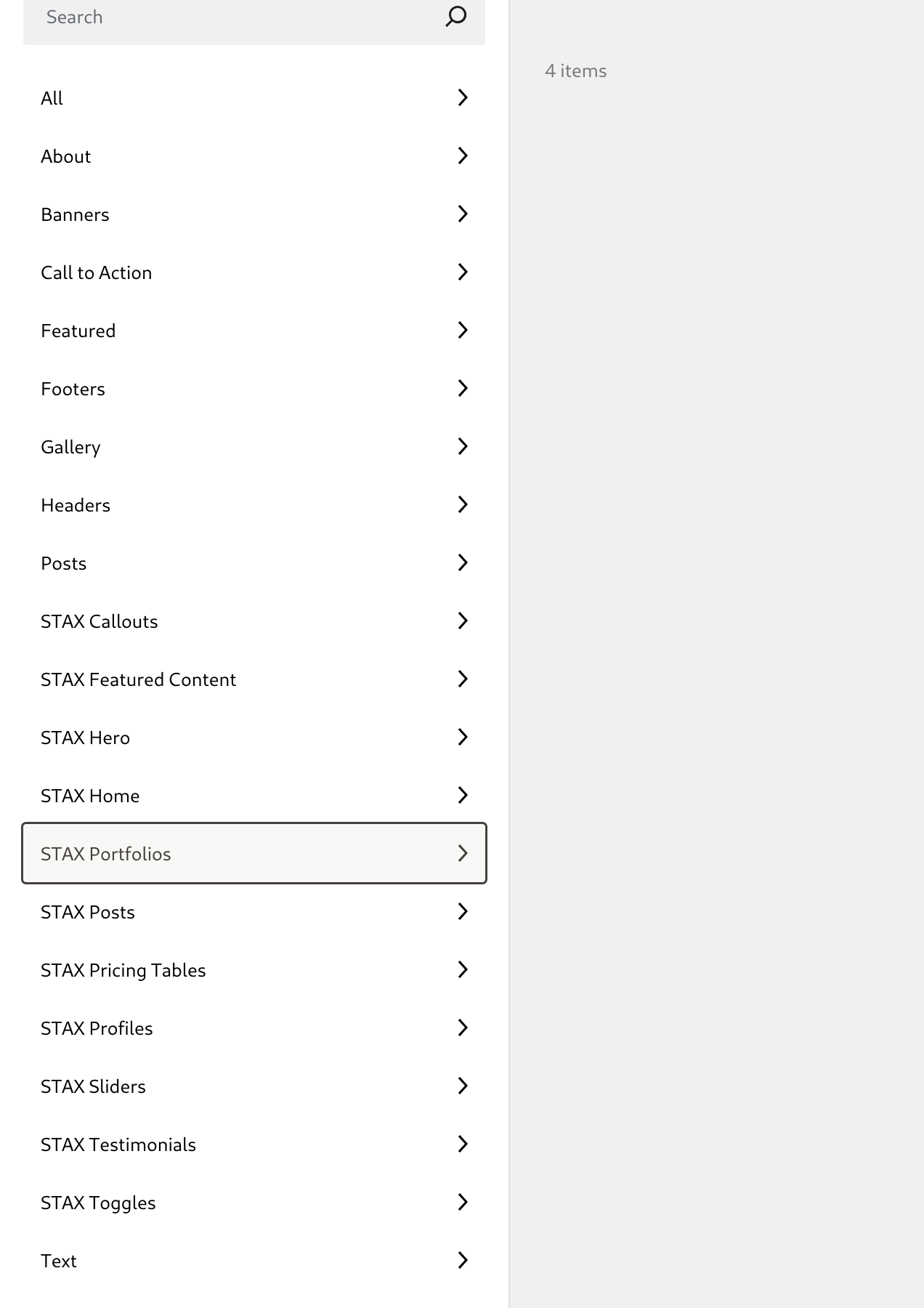
Task: Expand the STAX Home chevron
Action: 463,795
